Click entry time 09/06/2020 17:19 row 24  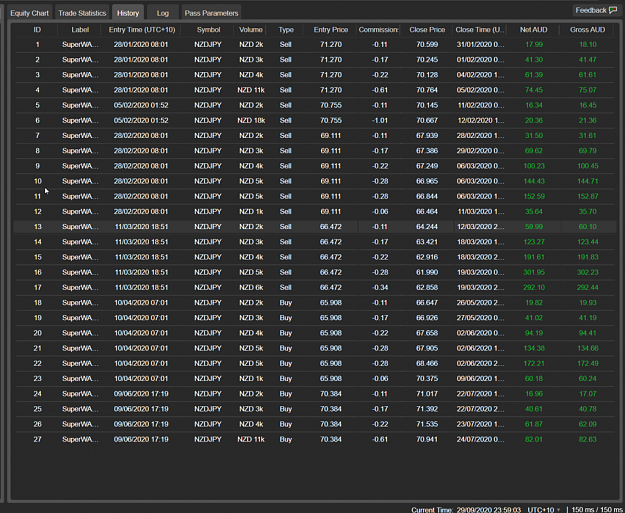(141, 394)
